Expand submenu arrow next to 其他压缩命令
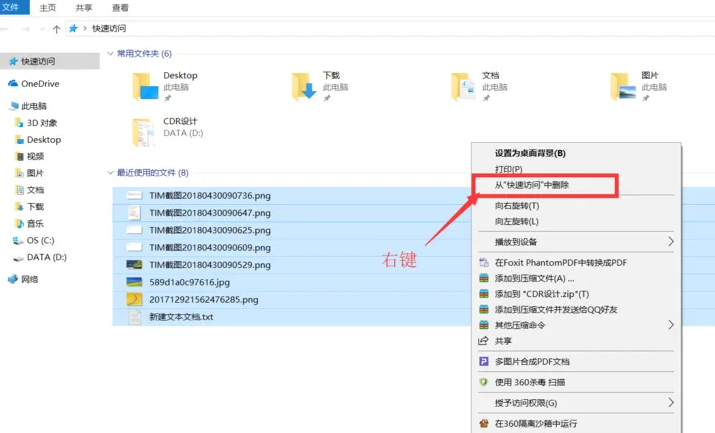This screenshot has height=433, width=715. (x=671, y=325)
